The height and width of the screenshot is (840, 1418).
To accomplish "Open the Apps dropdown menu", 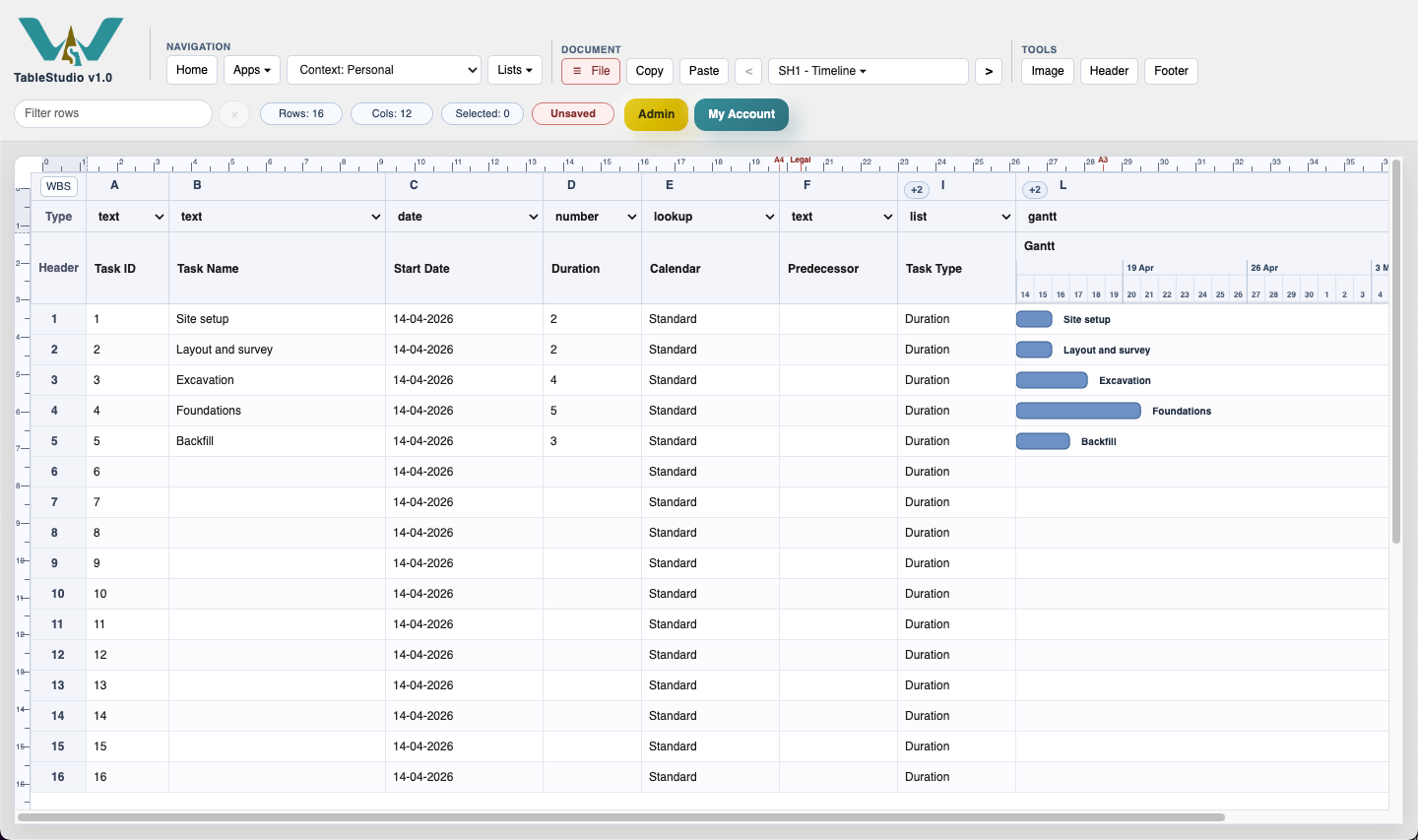I will point(252,70).
